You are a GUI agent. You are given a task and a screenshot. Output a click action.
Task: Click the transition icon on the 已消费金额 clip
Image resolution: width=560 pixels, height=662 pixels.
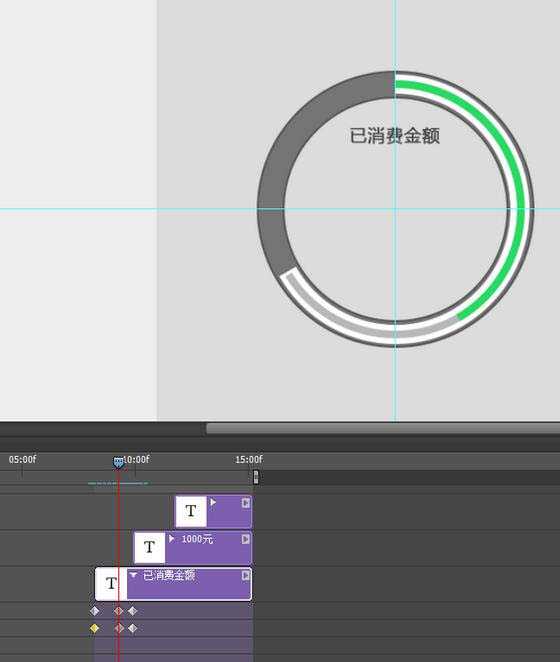point(245,575)
